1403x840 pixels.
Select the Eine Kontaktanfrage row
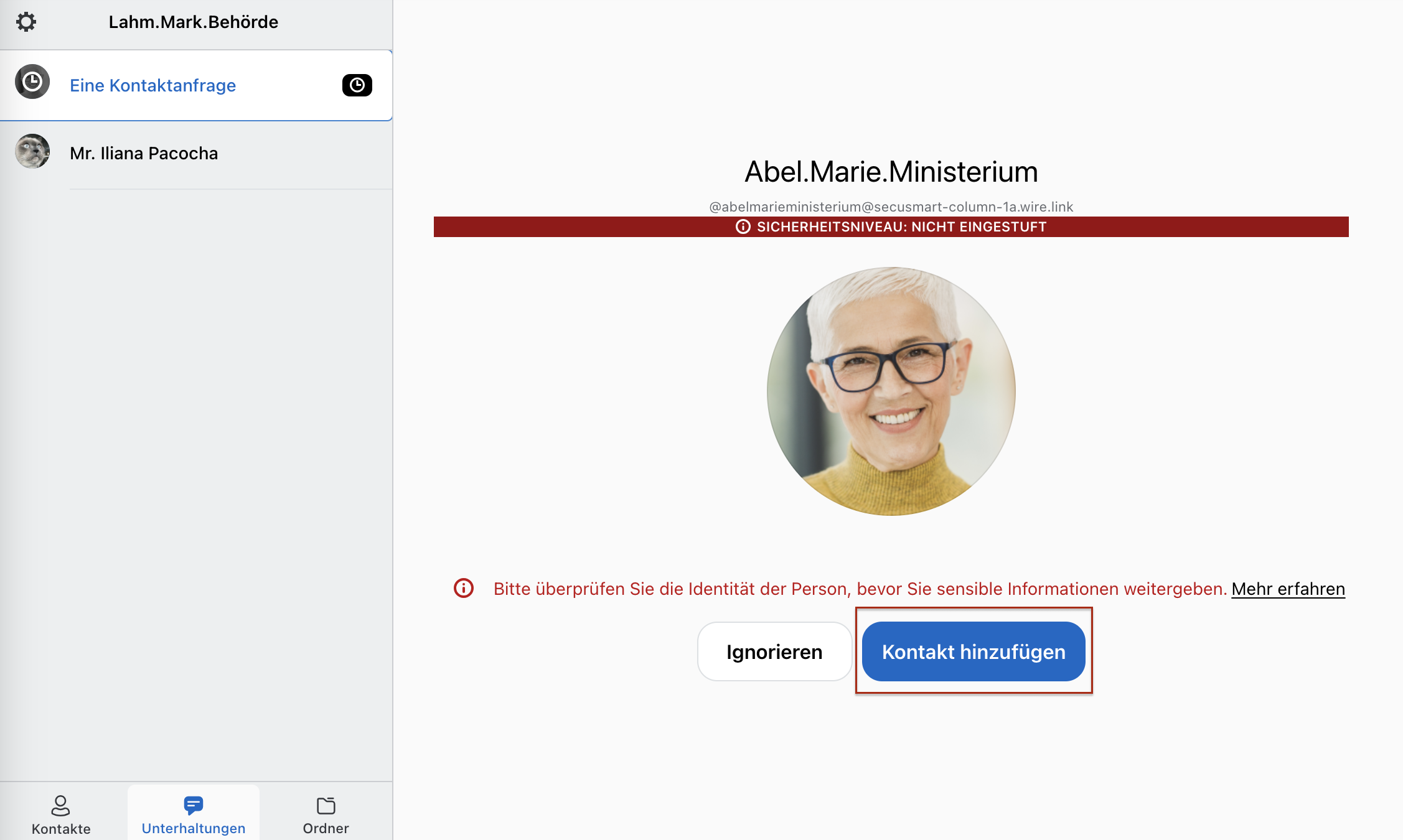[x=196, y=85]
